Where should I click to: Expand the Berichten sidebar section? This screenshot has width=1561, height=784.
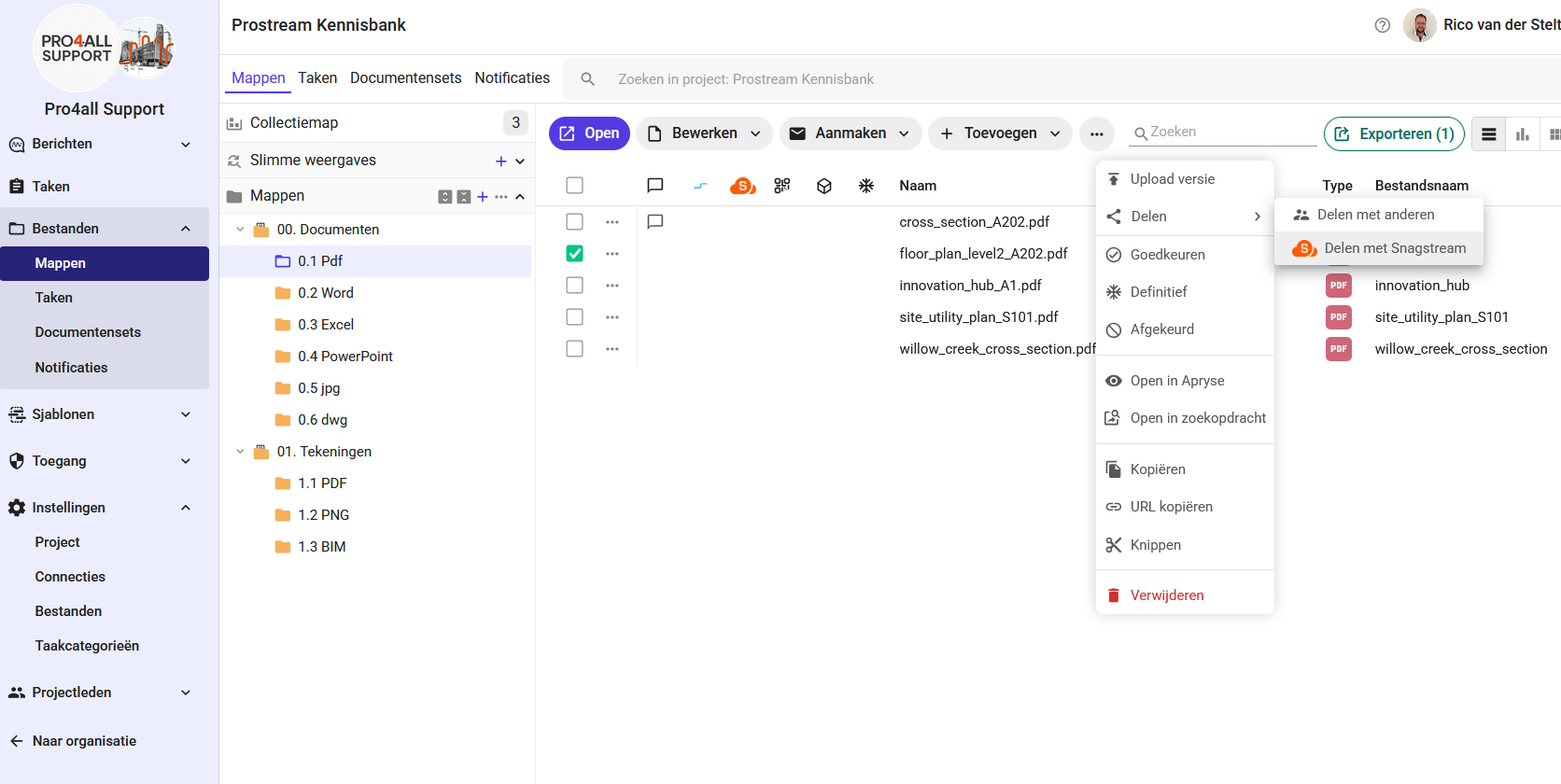coord(186,145)
